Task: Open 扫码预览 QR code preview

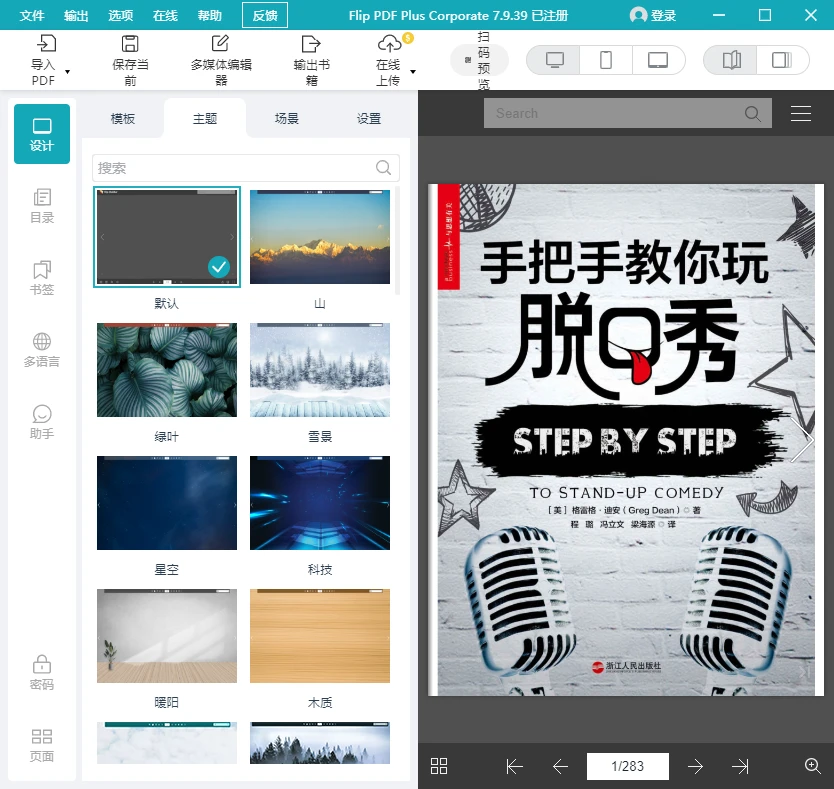Action: click(478, 60)
